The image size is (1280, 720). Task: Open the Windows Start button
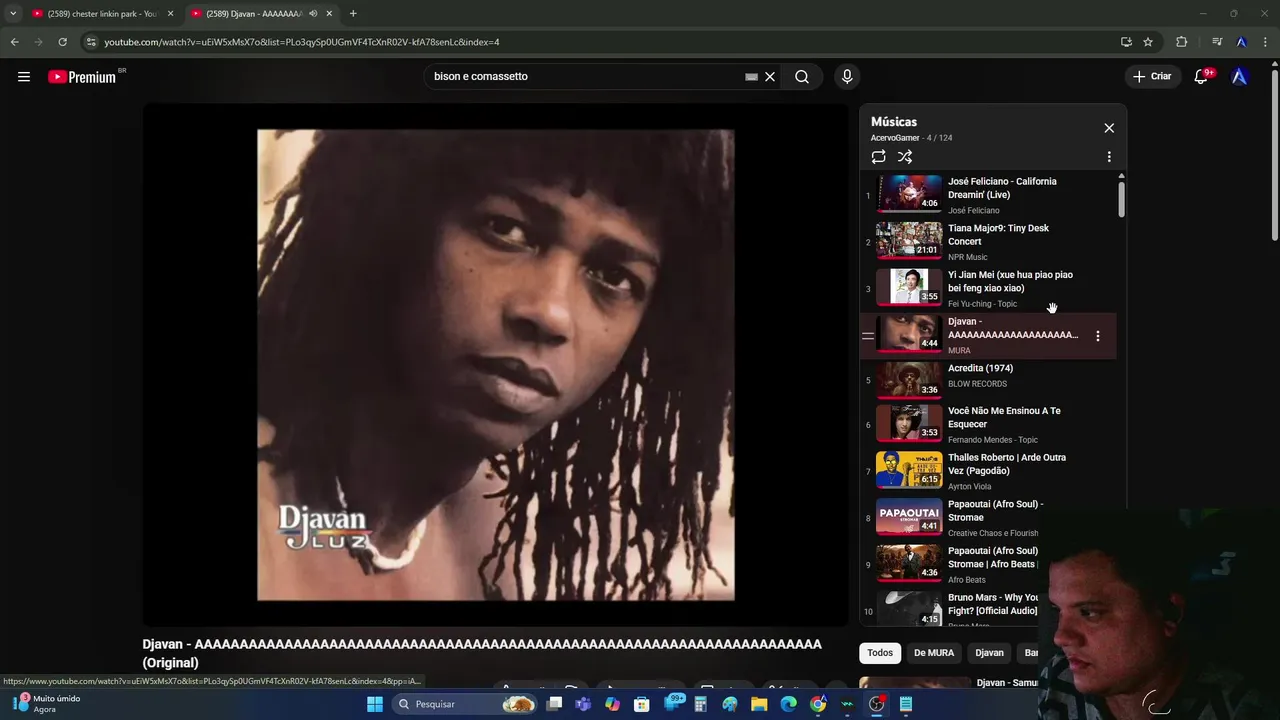[x=375, y=704]
